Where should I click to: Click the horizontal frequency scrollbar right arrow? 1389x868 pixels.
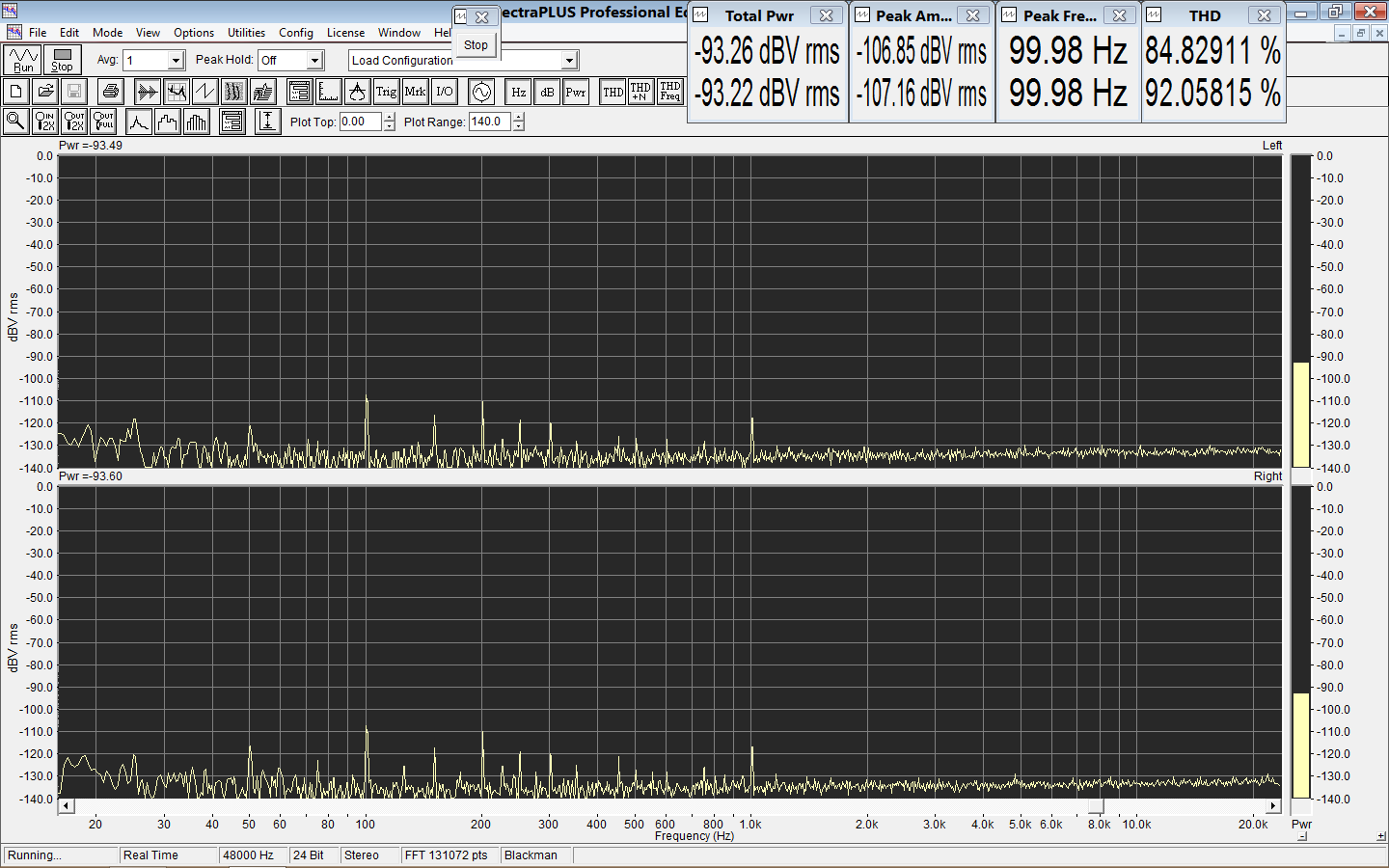(1273, 806)
